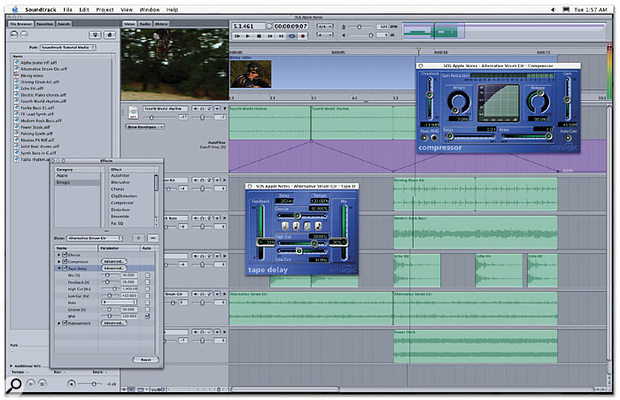The width and height of the screenshot is (620, 400).
Task: Open the time signature dropdown
Action: coord(325,26)
